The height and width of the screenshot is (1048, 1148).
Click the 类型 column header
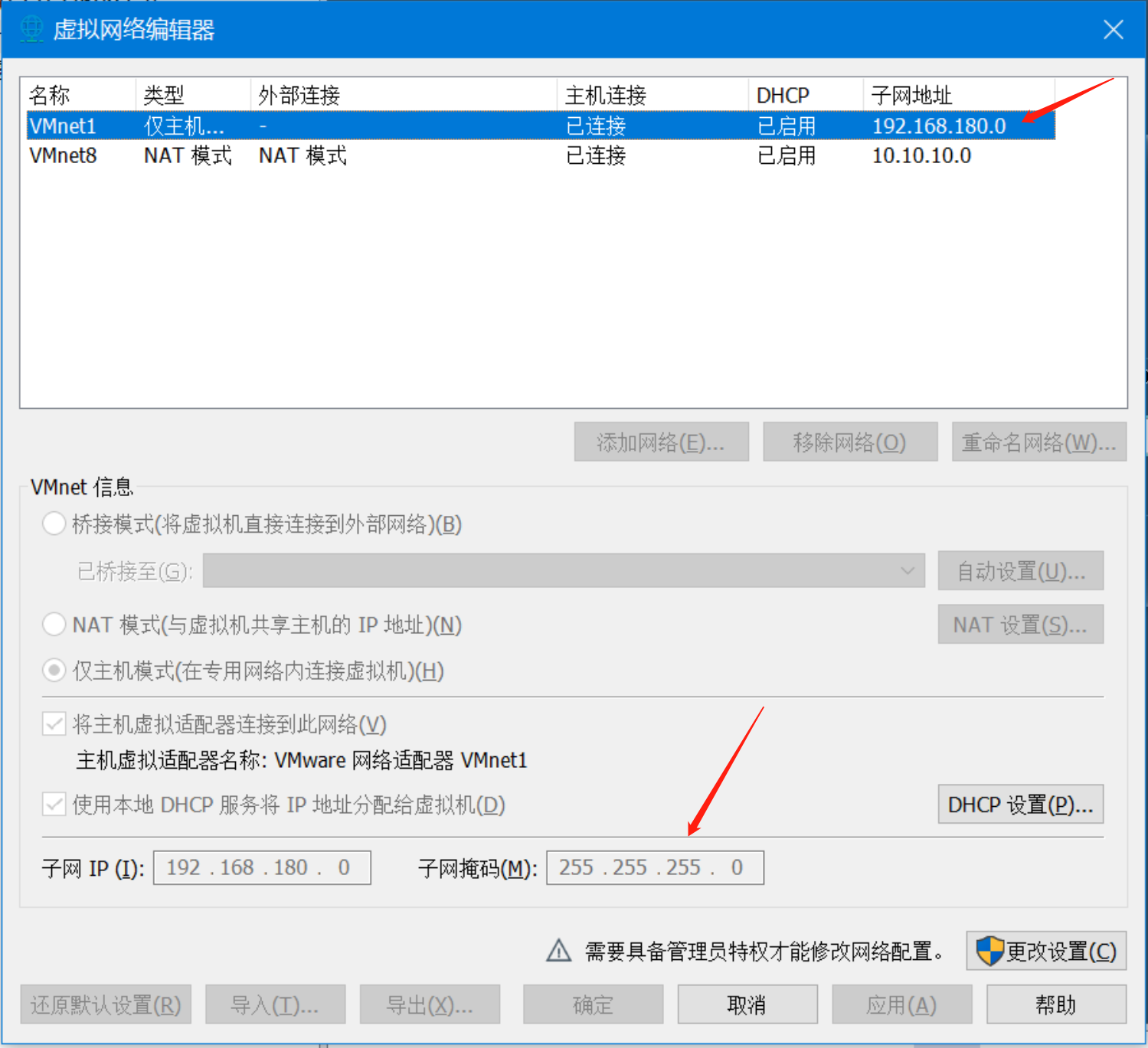[x=193, y=95]
